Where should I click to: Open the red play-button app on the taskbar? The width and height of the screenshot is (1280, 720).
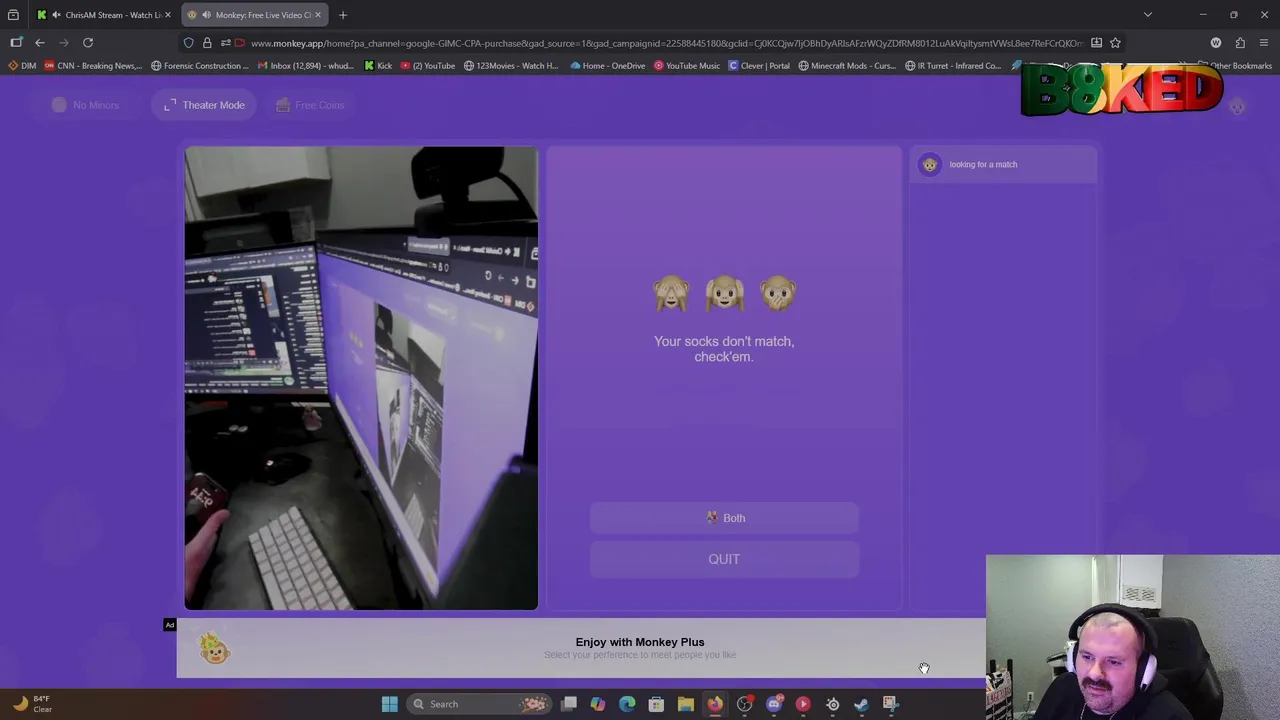[x=803, y=704]
